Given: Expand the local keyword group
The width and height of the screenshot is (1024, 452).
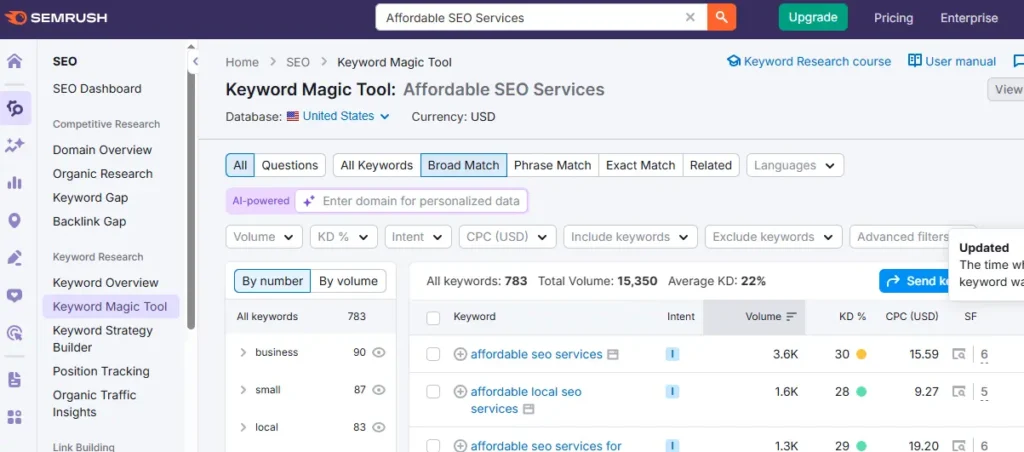Looking at the screenshot, I should coord(243,427).
